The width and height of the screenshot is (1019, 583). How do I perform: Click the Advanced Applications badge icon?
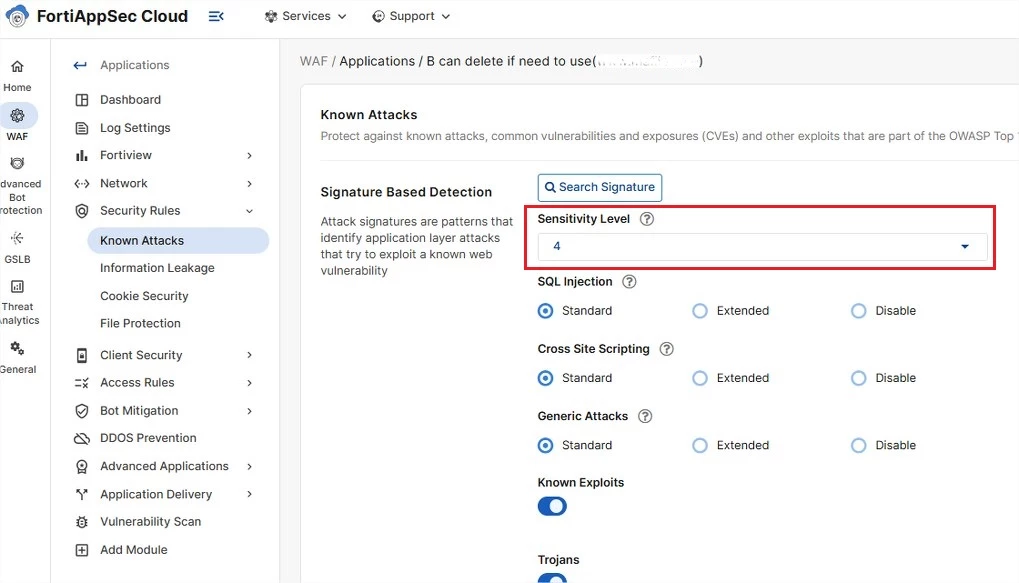pyautogui.click(x=82, y=467)
